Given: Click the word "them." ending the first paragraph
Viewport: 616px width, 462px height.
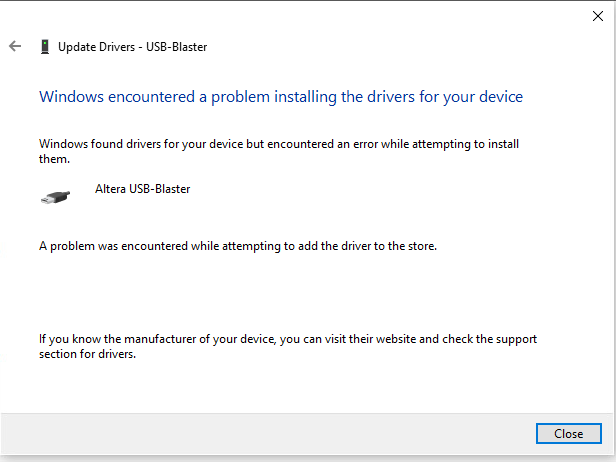Looking at the screenshot, I should (54, 158).
